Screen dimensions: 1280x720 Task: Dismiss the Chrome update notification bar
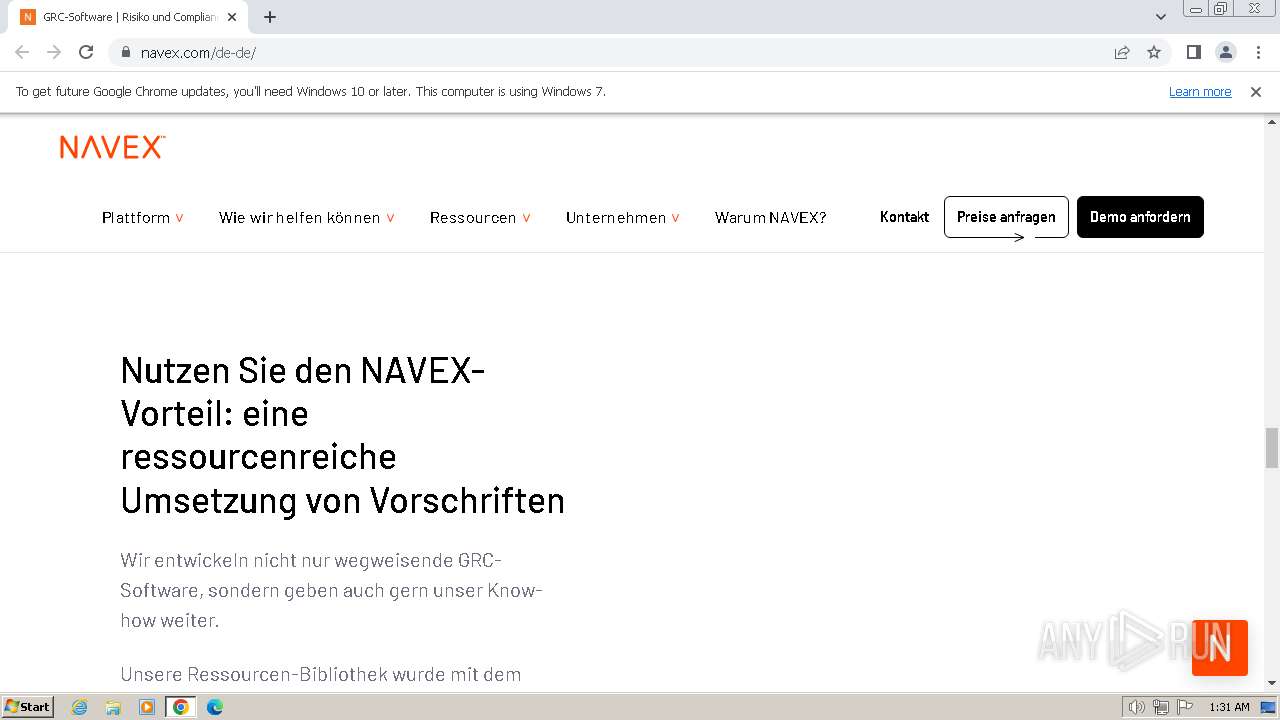coord(1256,91)
